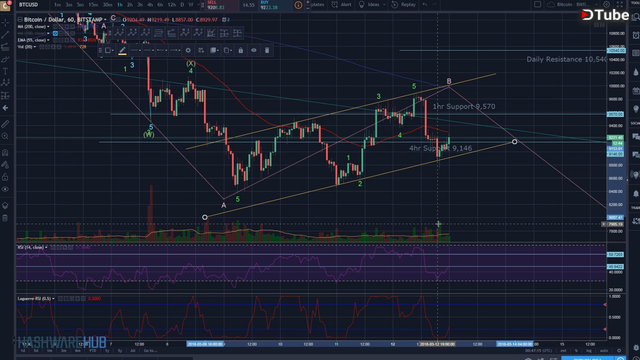Screen dimensions: 640x360
Task: Open the object tree layers icon
Action: 5,206
